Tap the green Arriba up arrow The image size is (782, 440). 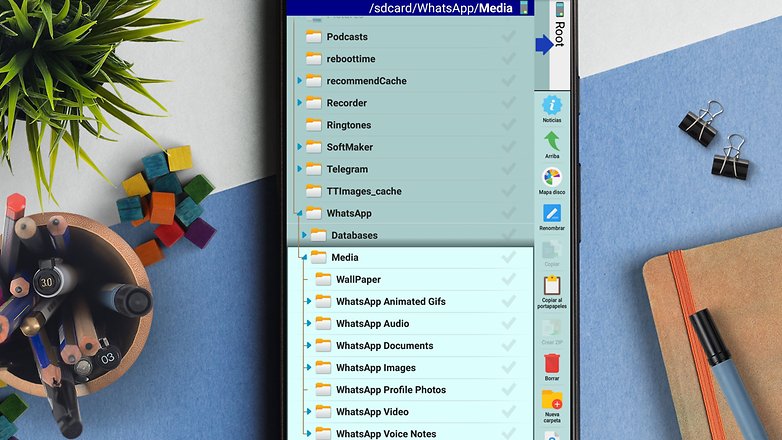(552, 142)
